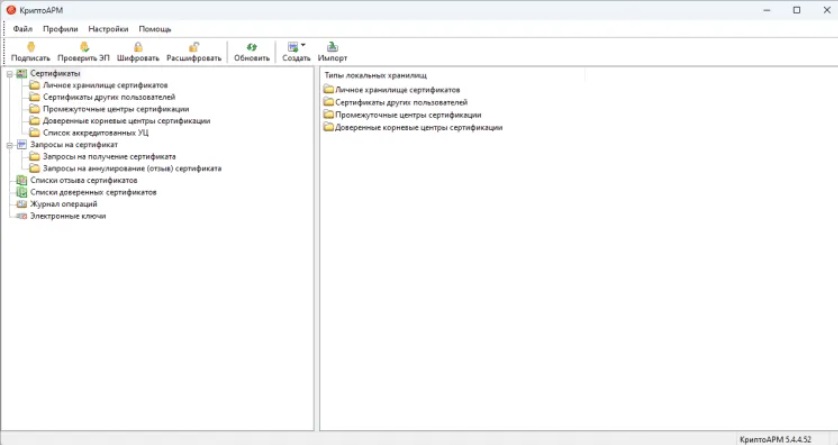Screen dimensions: 838x445
Task: Click the Проверить ЭП toolbar icon
Action: [x=83, y=47]
